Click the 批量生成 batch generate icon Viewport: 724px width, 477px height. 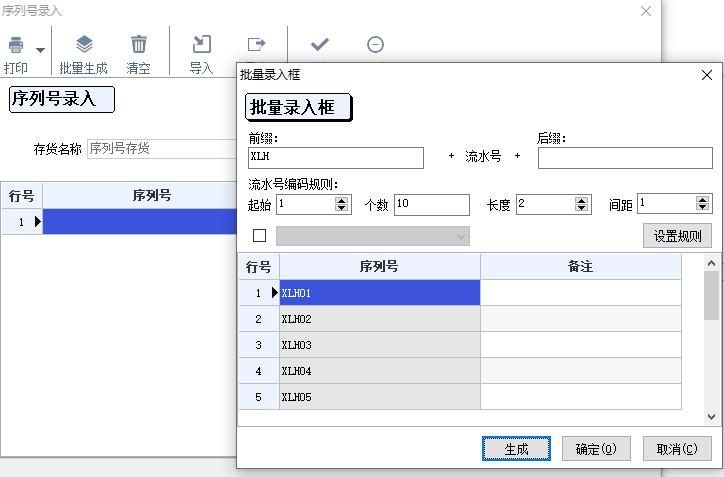click(x=84, y=45)
